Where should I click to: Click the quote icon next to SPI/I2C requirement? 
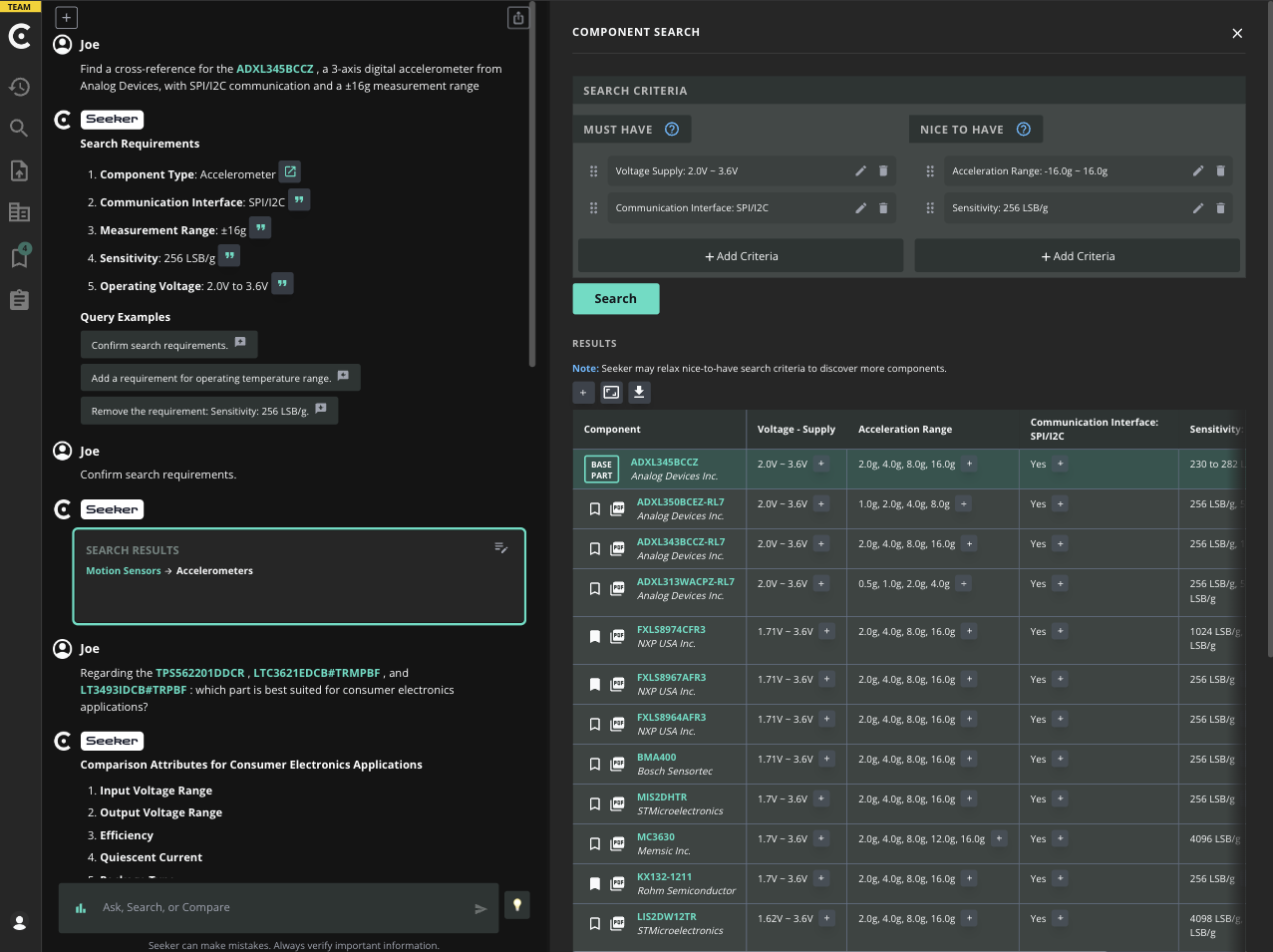(x=299, y=199)
